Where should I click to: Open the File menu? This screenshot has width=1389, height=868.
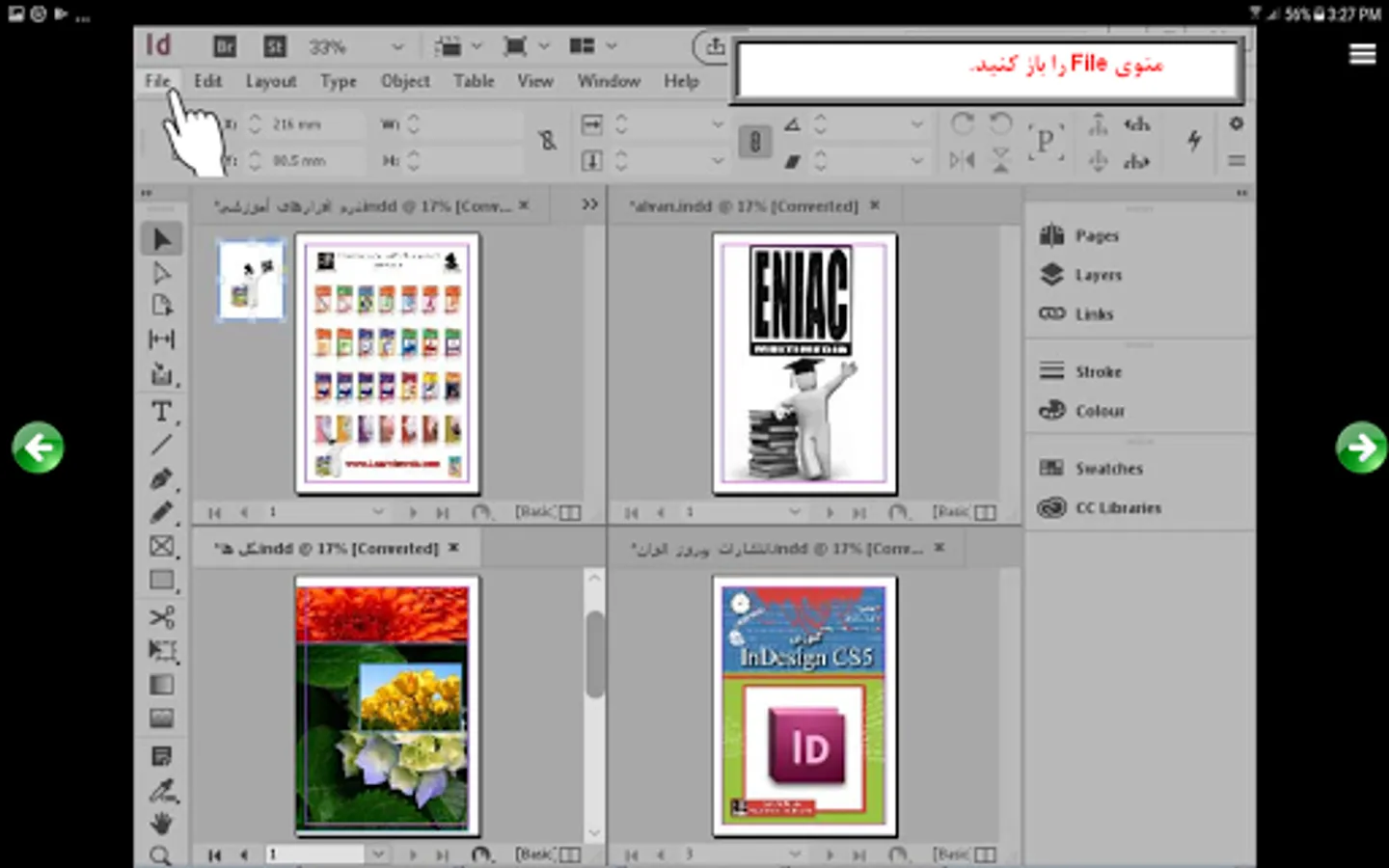[x=157, y=81]
